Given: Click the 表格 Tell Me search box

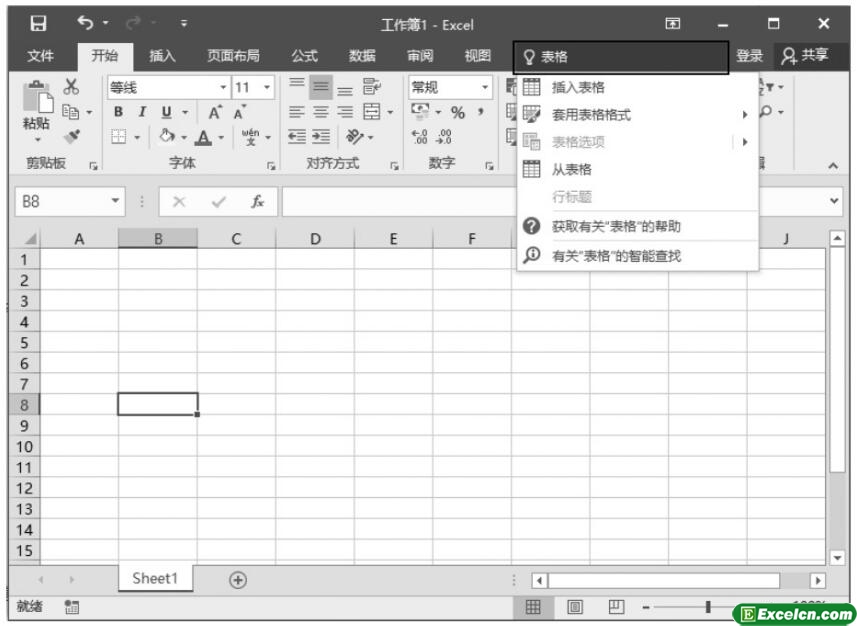Looking at the screenshot, I should click(620, 58).
